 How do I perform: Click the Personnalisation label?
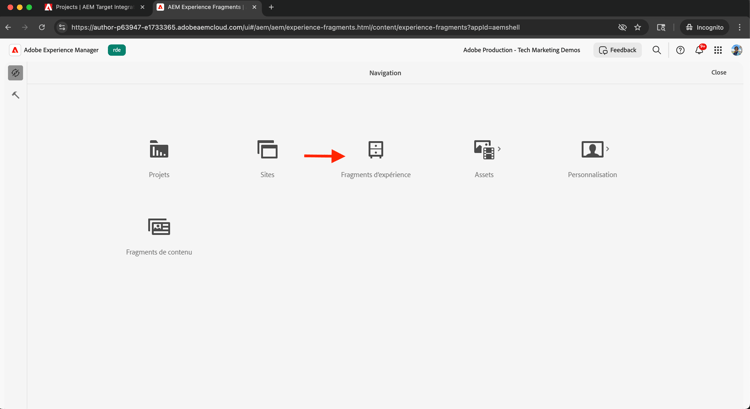point(592,175)
